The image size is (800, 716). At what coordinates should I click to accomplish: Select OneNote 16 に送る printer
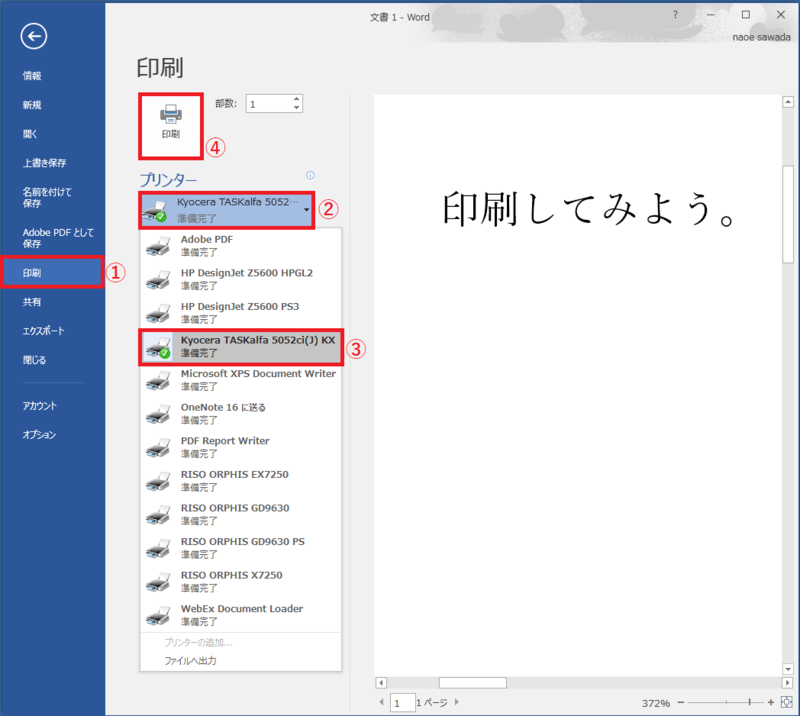point(241,414)
